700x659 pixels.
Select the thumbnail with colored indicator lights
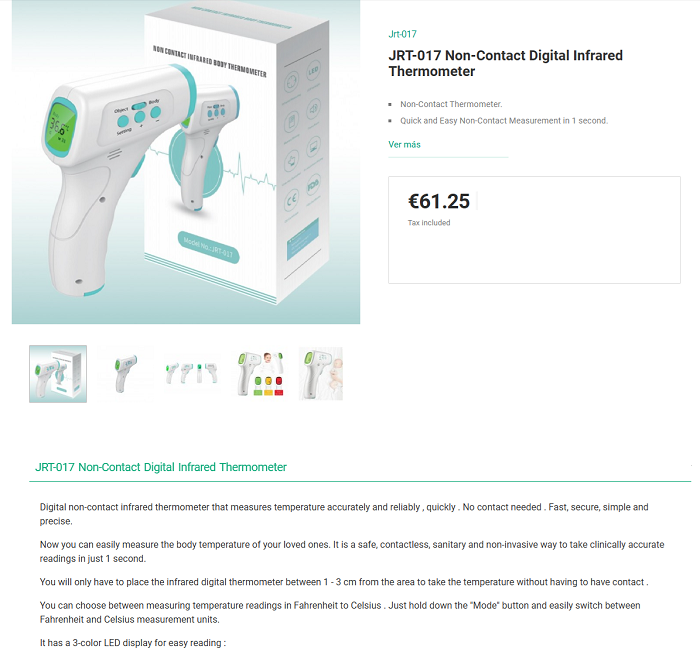point(260,374)
